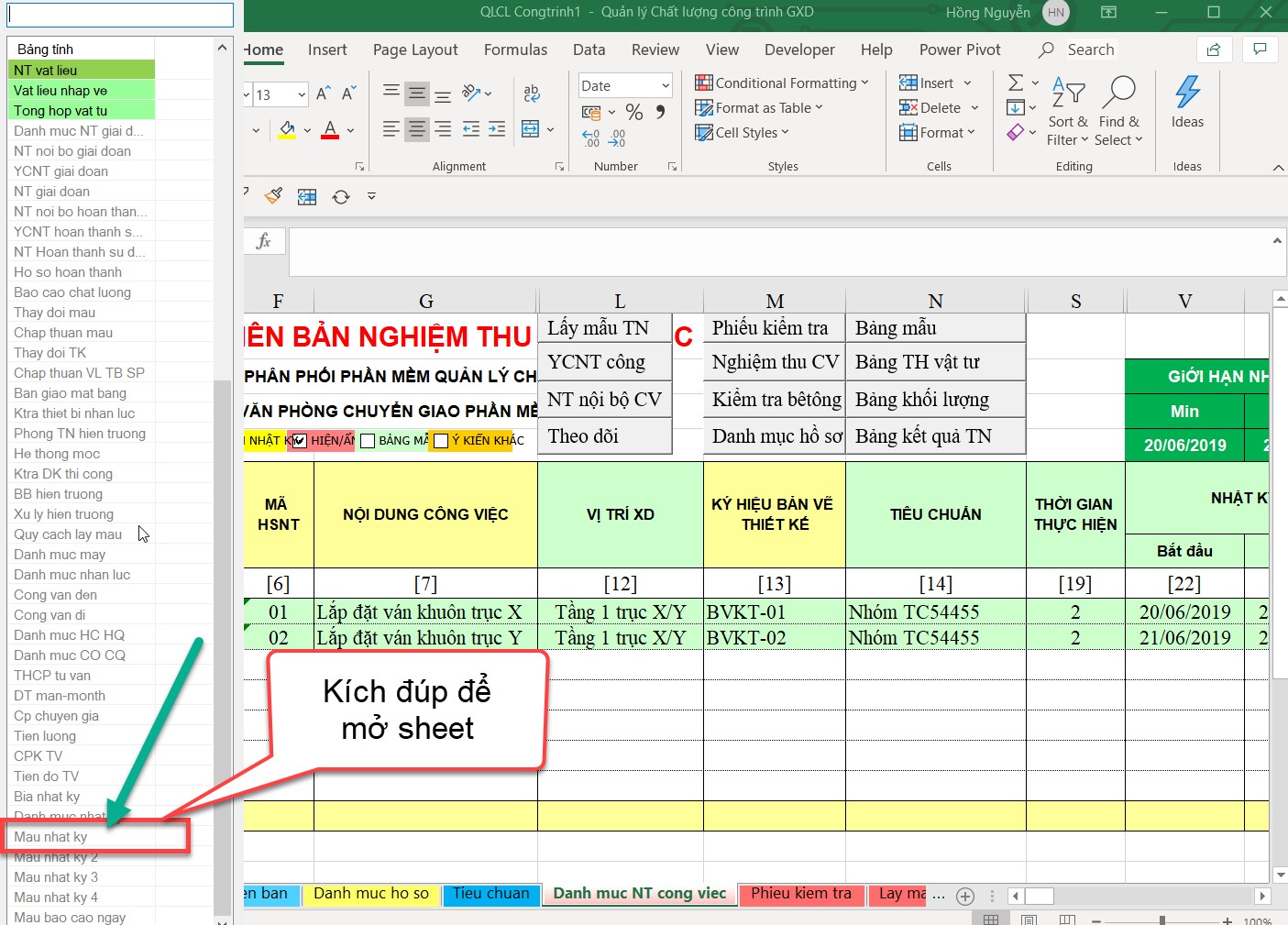The image size is (1288, 925).
Task: Click the refresh arrows icon in quick toolbar
Action: point(341,196)
